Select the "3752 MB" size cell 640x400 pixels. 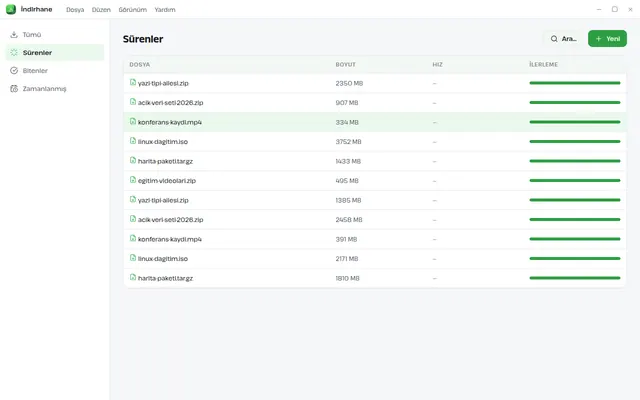tap(349, 142)
